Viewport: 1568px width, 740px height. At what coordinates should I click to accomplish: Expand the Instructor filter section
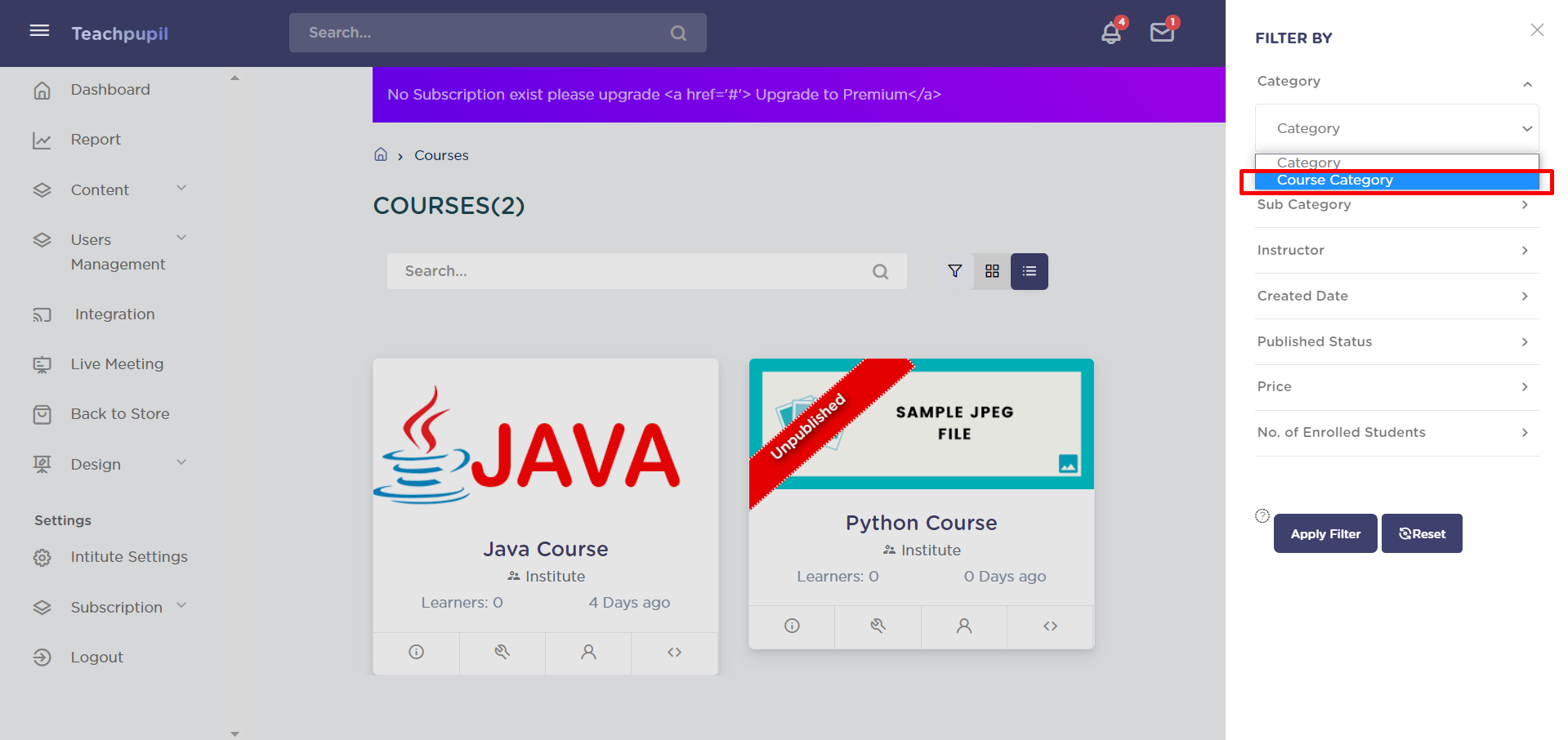[x=1396, y=250]
